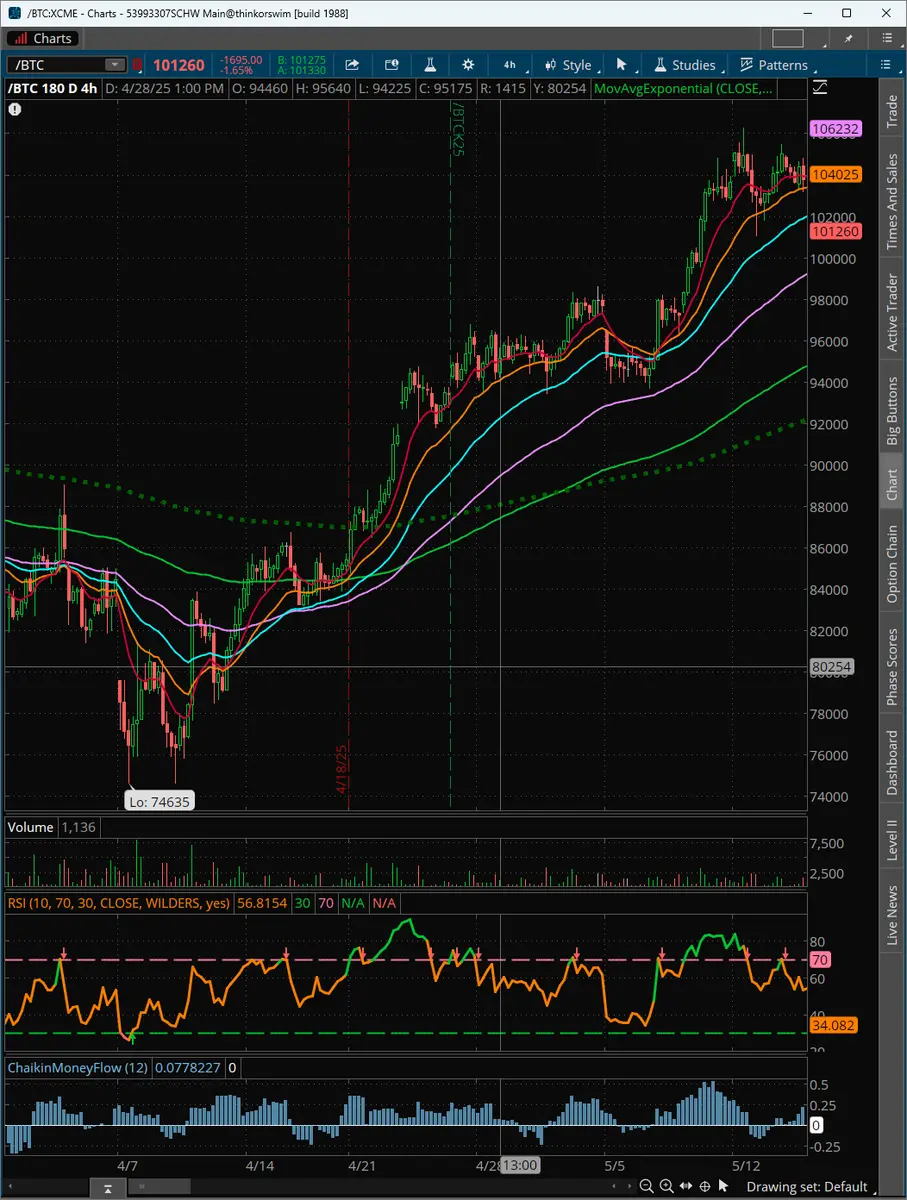
Task: Click the 34.082 RSI value bubble
Action: coord(832,1025)
